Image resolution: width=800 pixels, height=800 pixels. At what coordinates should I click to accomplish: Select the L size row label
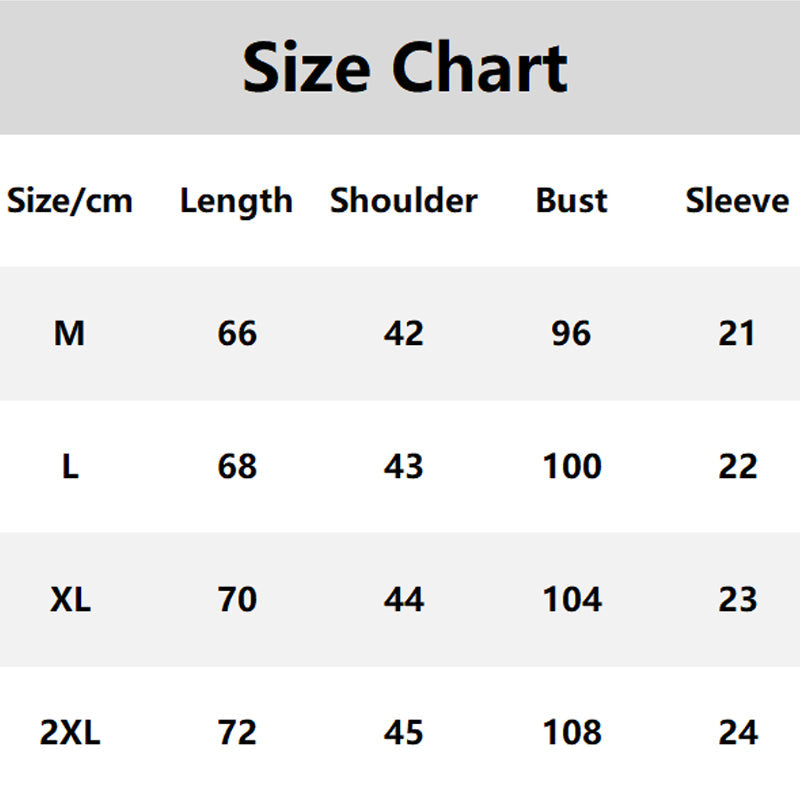coord(70,466)
